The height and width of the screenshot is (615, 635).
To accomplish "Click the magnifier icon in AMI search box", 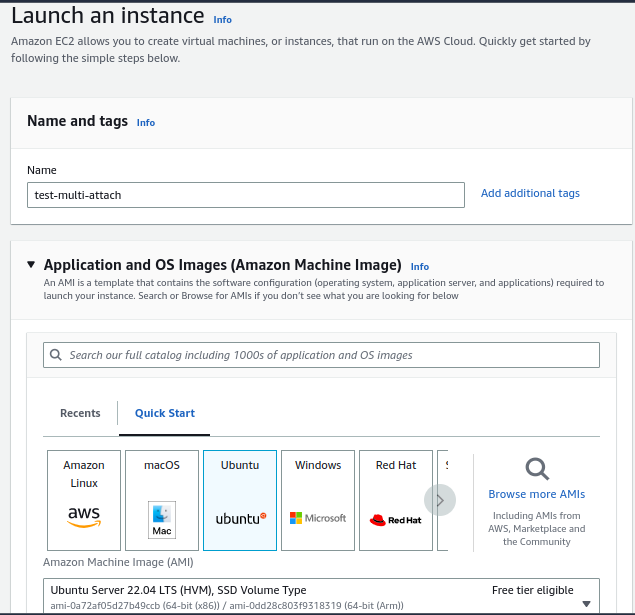I will [x=55, y=355].
